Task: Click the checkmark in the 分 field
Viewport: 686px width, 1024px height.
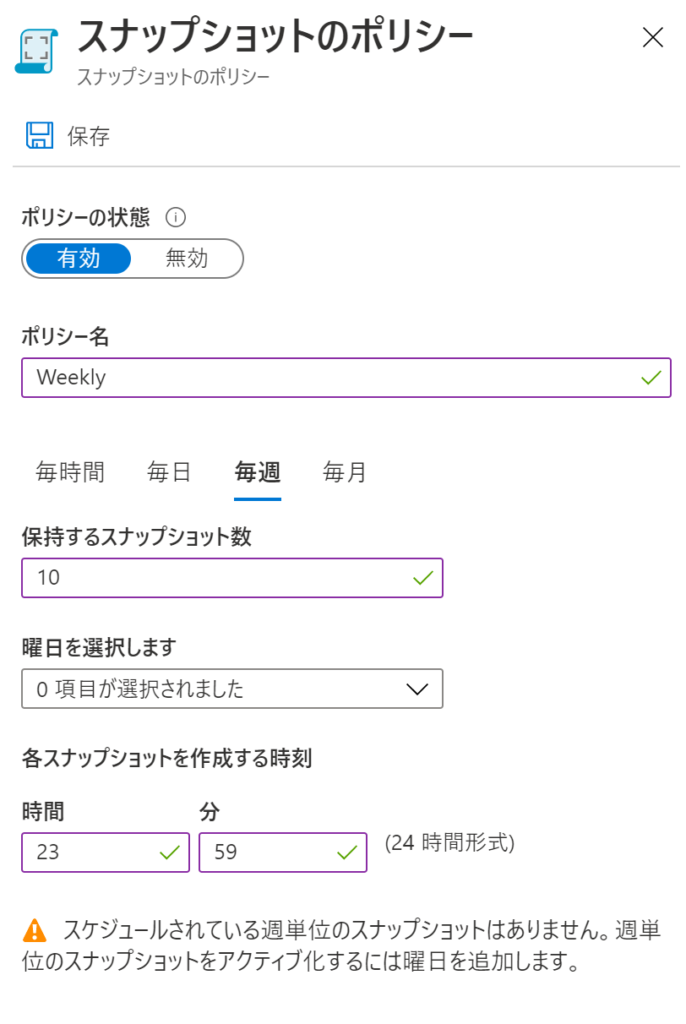Action: click(347, 852)
